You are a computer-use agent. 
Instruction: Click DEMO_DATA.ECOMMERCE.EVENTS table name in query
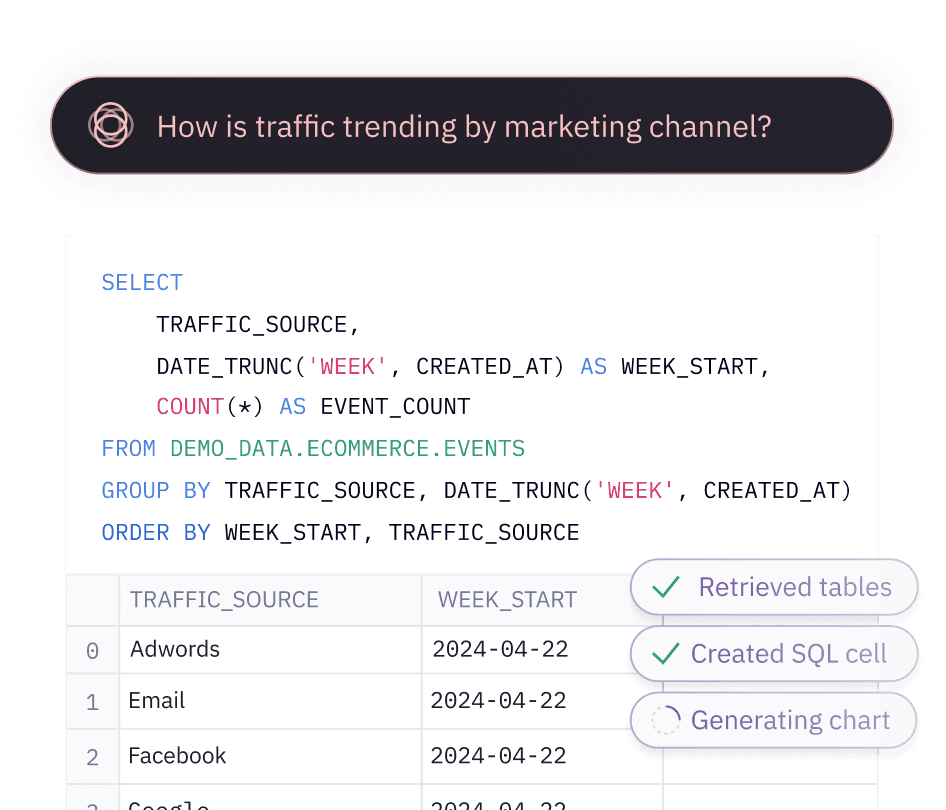pos(347,449)
